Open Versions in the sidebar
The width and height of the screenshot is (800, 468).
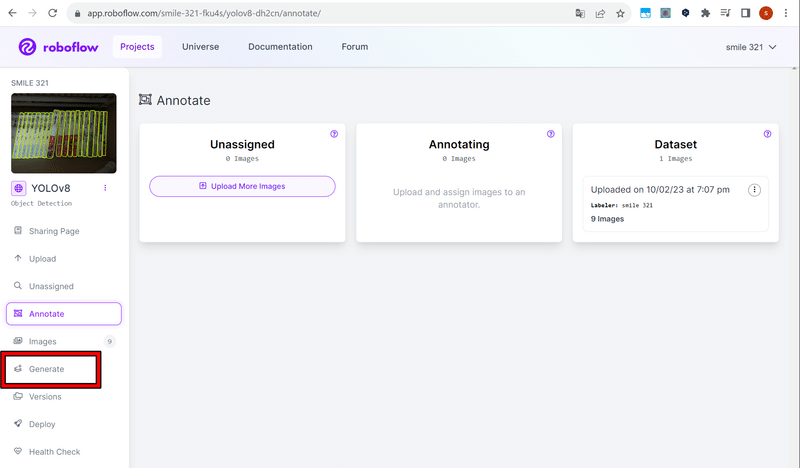[x=64, y=397]
